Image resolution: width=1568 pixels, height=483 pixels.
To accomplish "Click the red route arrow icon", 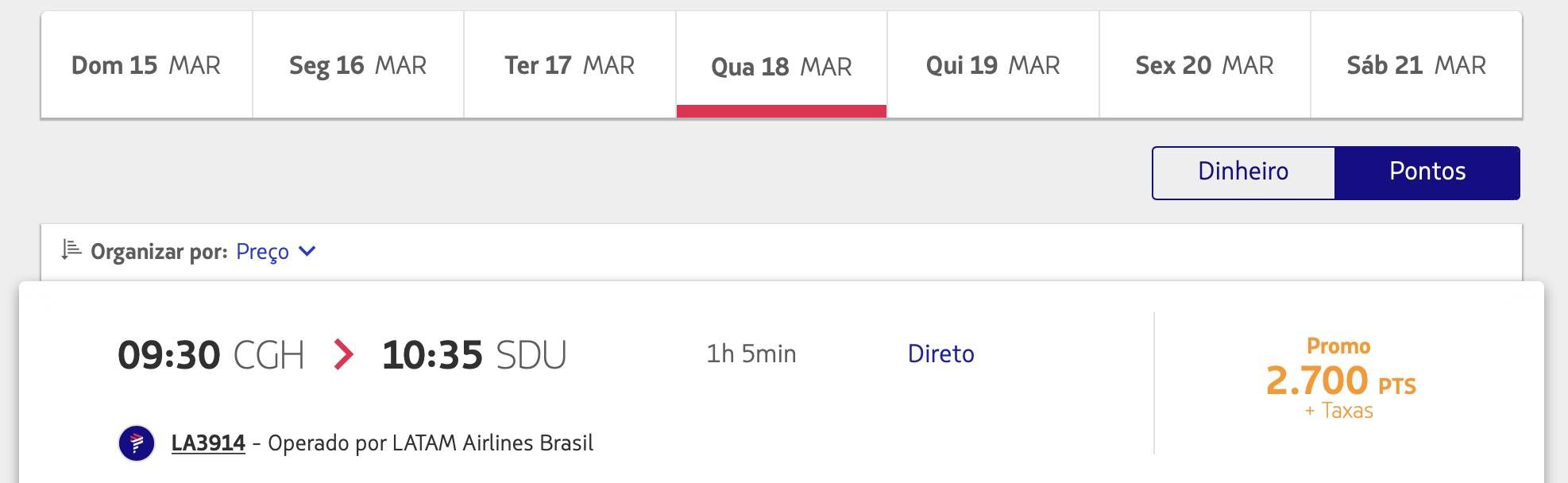I will (343, 354).
